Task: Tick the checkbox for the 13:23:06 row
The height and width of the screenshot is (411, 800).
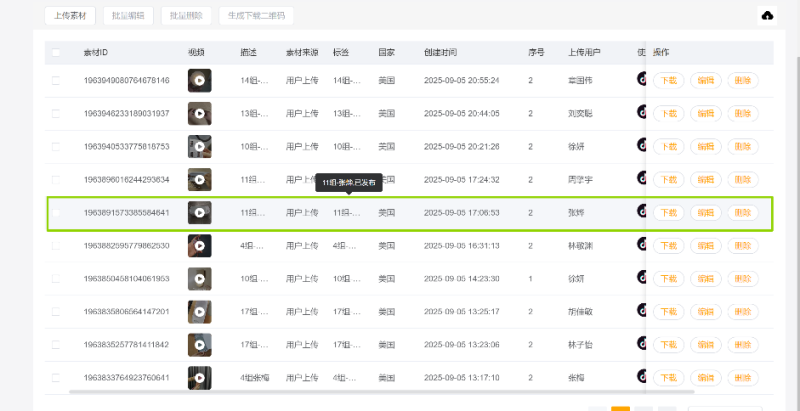Action: (x=56, y=344)
